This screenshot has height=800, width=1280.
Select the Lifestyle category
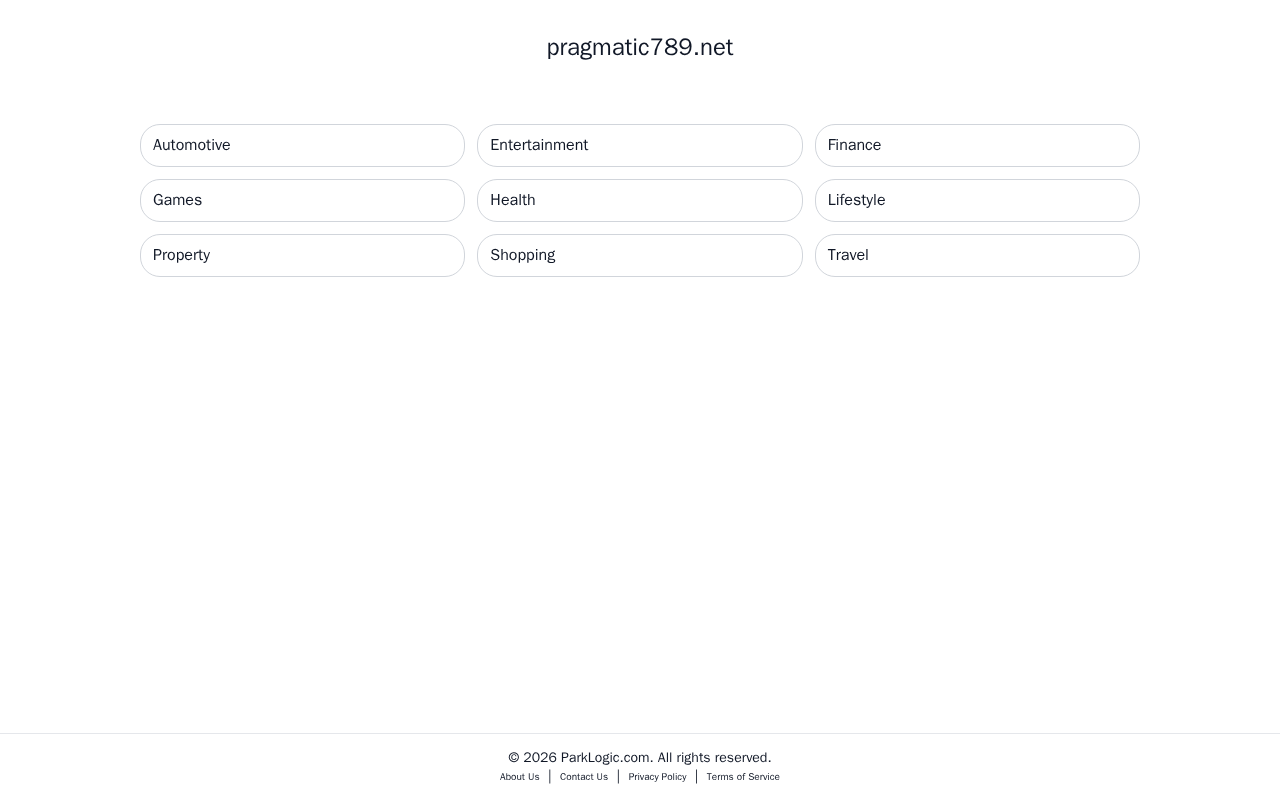[977, 200]
